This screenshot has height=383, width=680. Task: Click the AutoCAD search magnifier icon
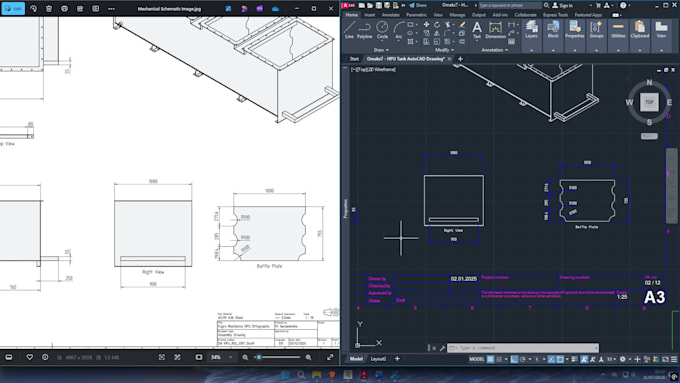click(546, 5)
